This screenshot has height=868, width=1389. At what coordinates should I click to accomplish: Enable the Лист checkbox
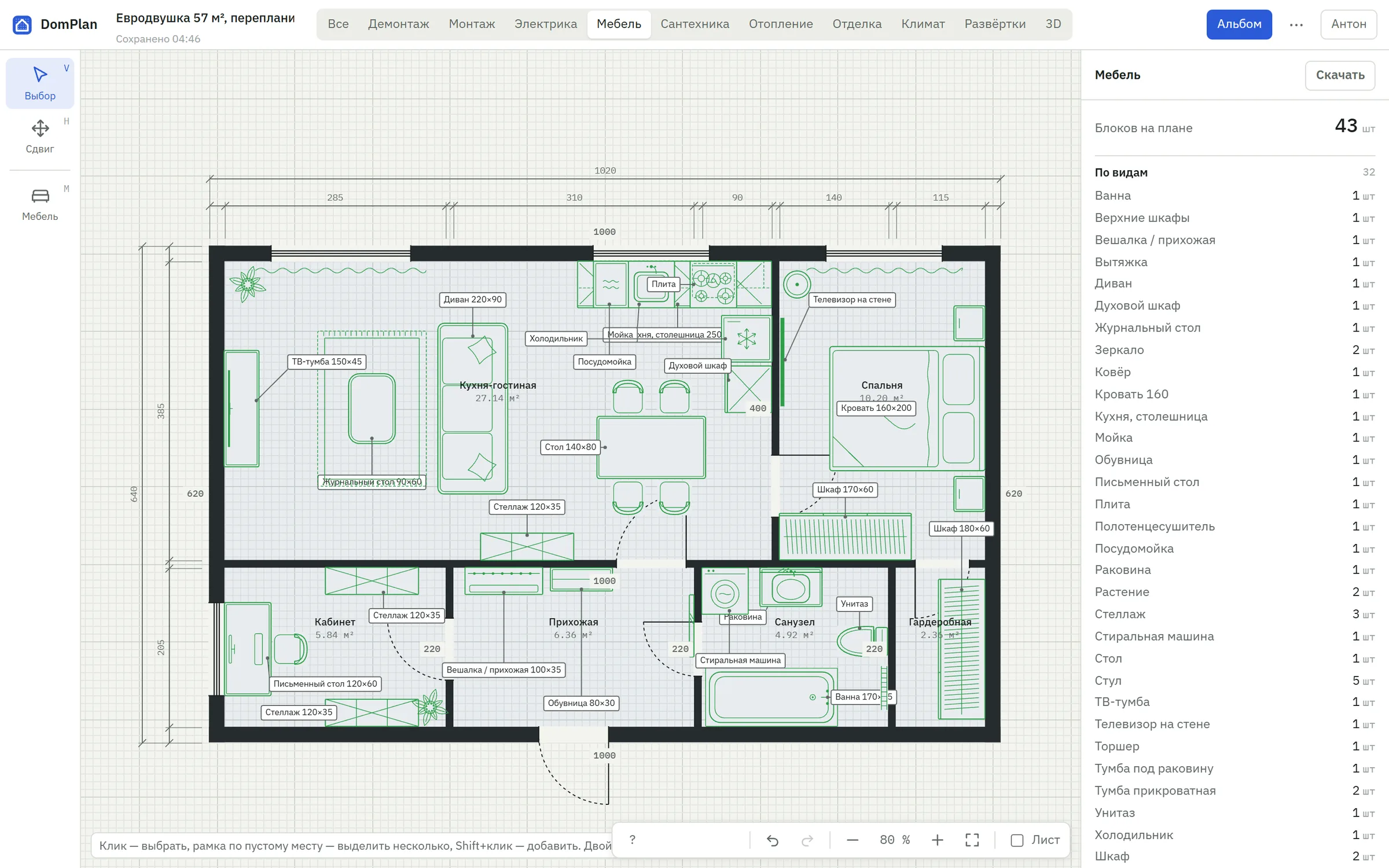pos(1017,840)
